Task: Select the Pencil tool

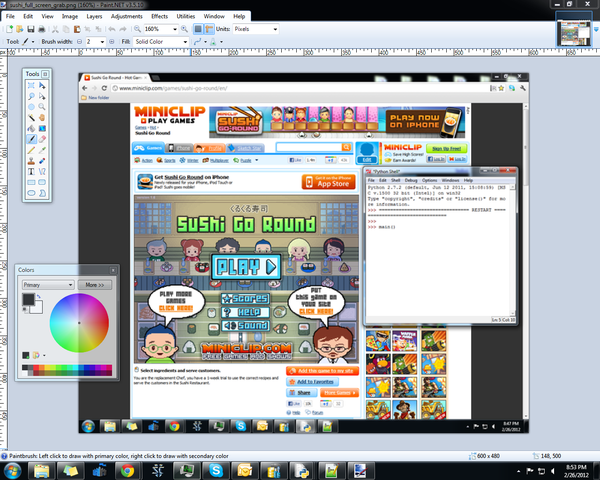Action: click(x=31, y=150)
